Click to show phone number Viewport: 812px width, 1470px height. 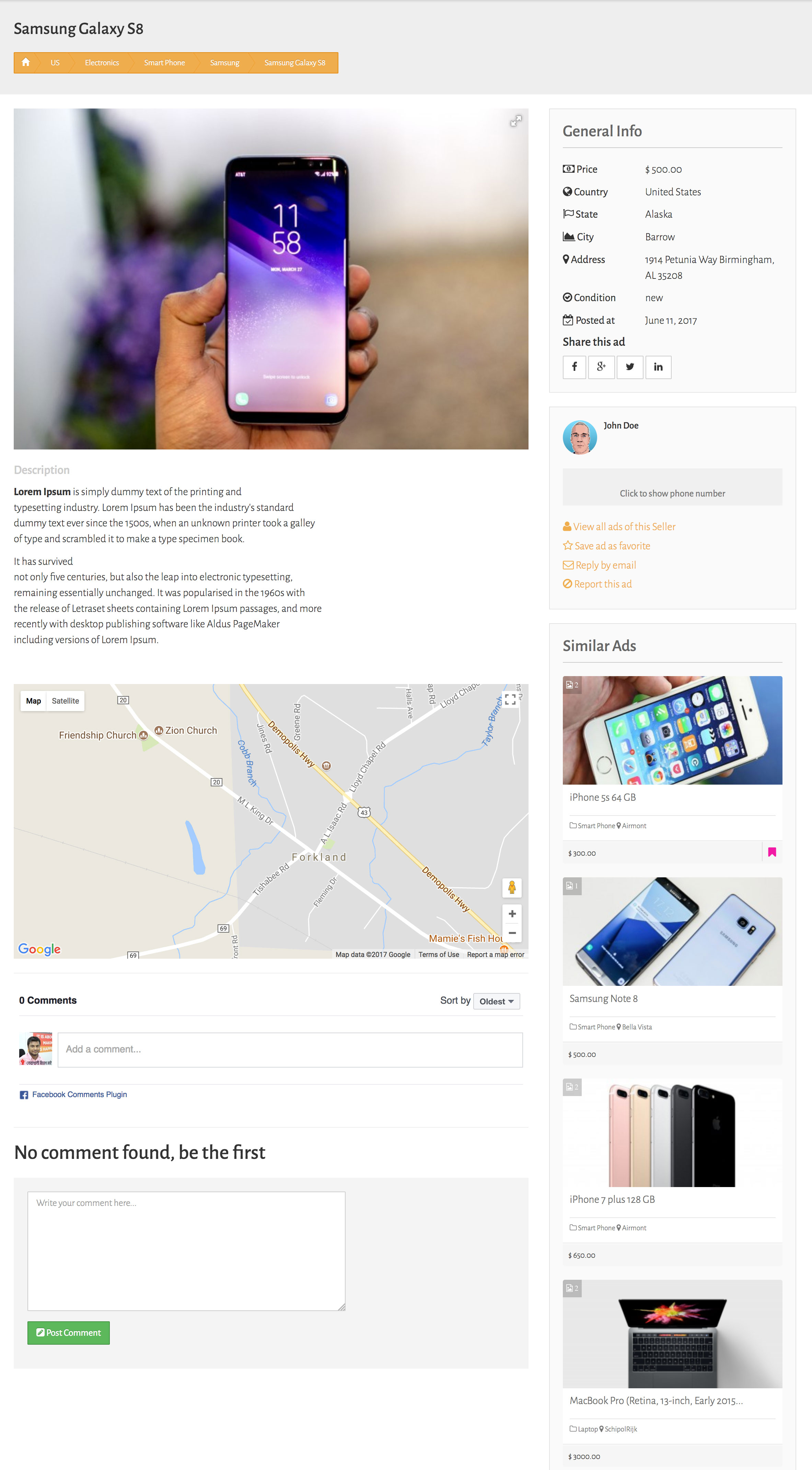click(x=672, y=493)
